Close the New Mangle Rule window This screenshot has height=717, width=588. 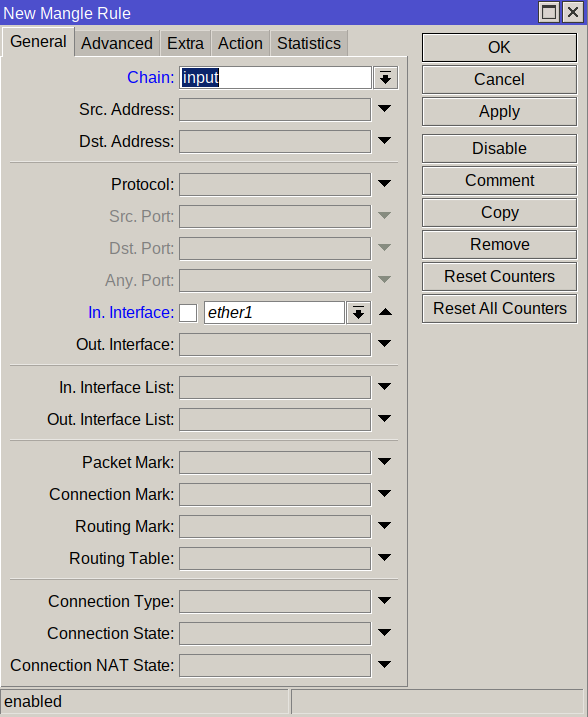tap(573, 12)
